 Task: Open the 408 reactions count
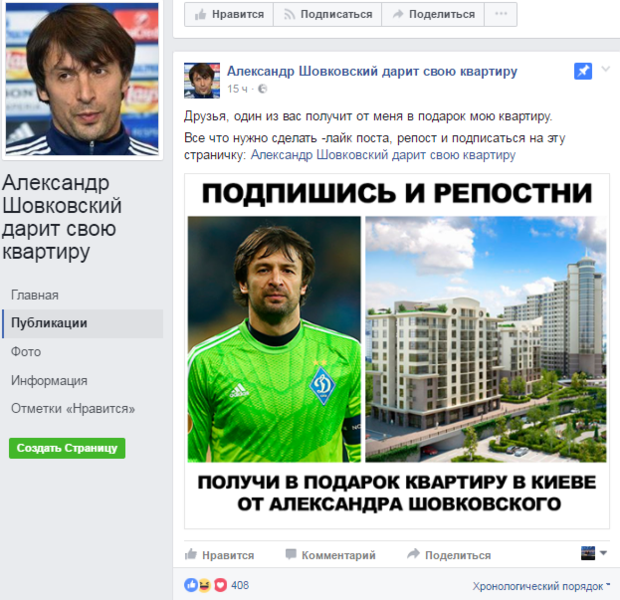[x=240, y=585]
